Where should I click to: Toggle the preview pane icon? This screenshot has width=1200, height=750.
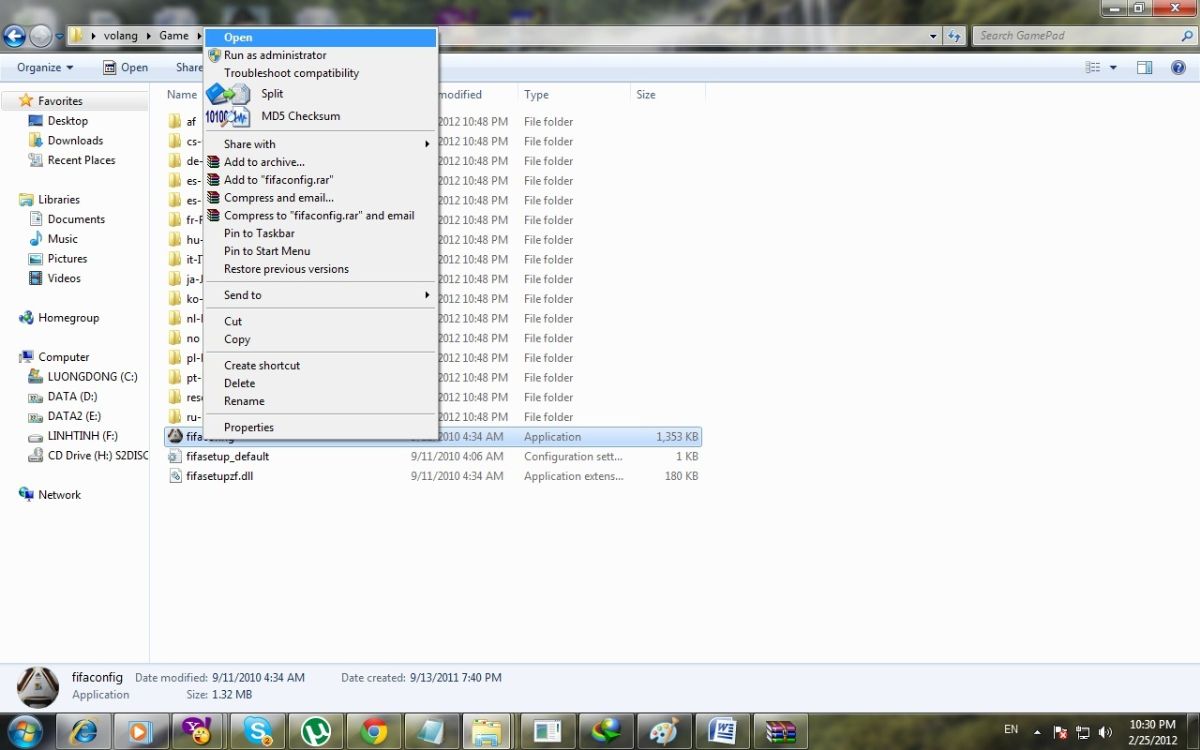tap(1145, 68)
